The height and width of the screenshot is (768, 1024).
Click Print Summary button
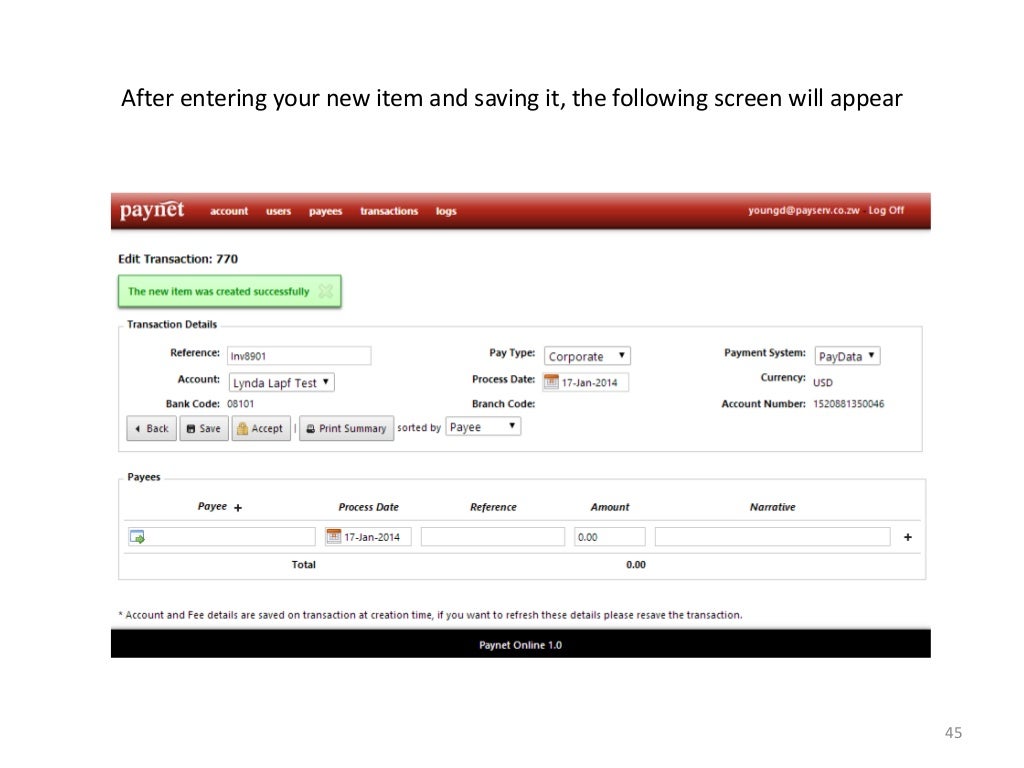pos(346,428)
